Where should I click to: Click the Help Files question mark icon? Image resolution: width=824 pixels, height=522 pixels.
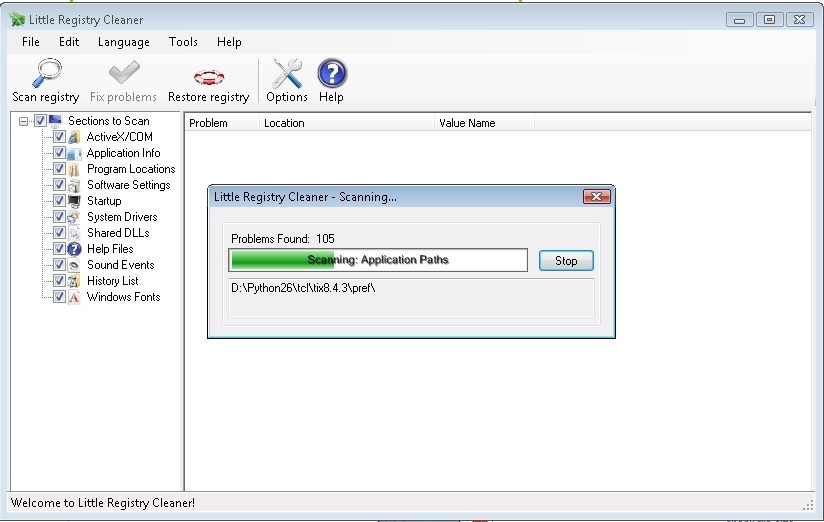pos(75,249)
